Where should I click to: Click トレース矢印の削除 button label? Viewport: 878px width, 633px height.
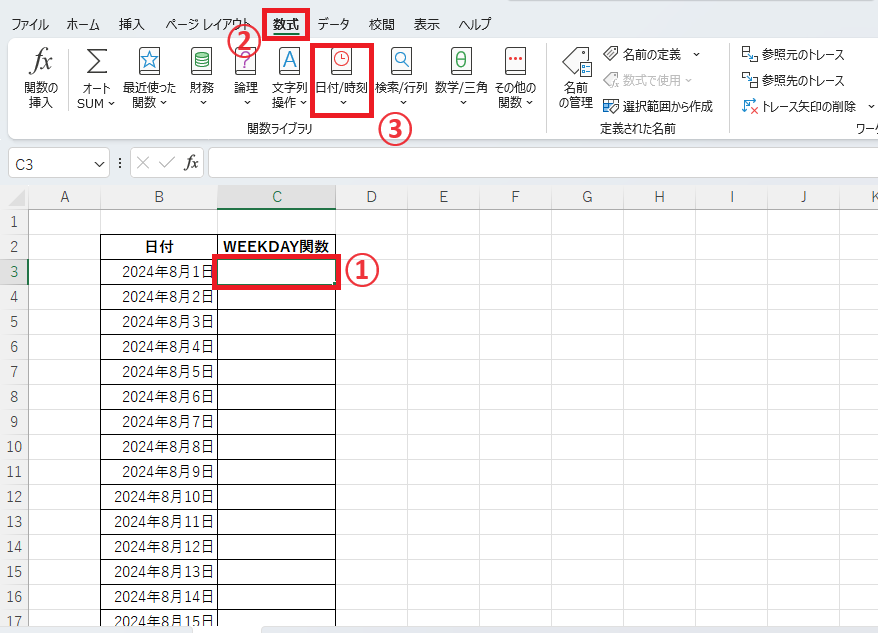tap(809, 106)
